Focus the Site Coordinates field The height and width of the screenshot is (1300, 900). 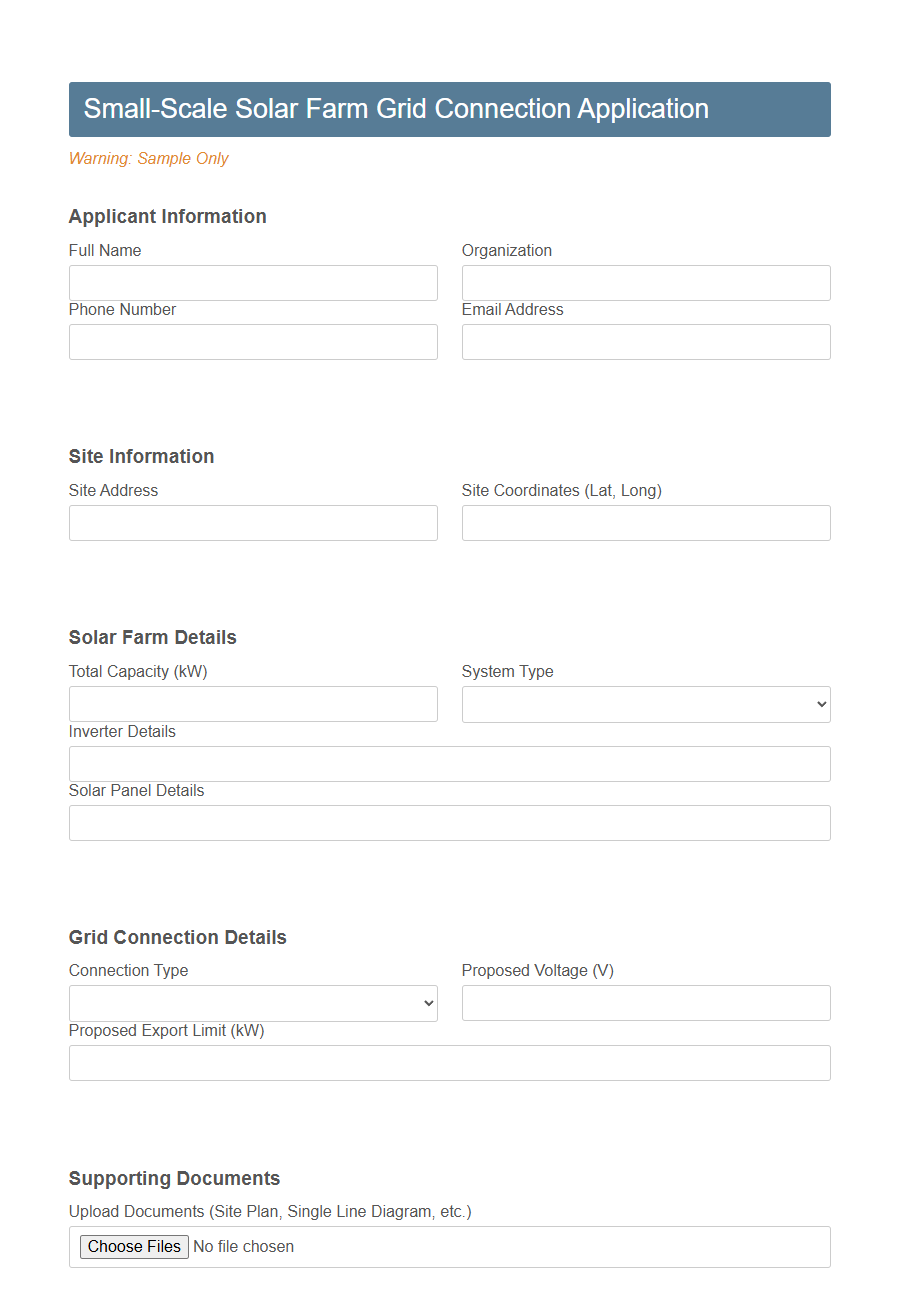pyautogui.click(x=645, y=523)
